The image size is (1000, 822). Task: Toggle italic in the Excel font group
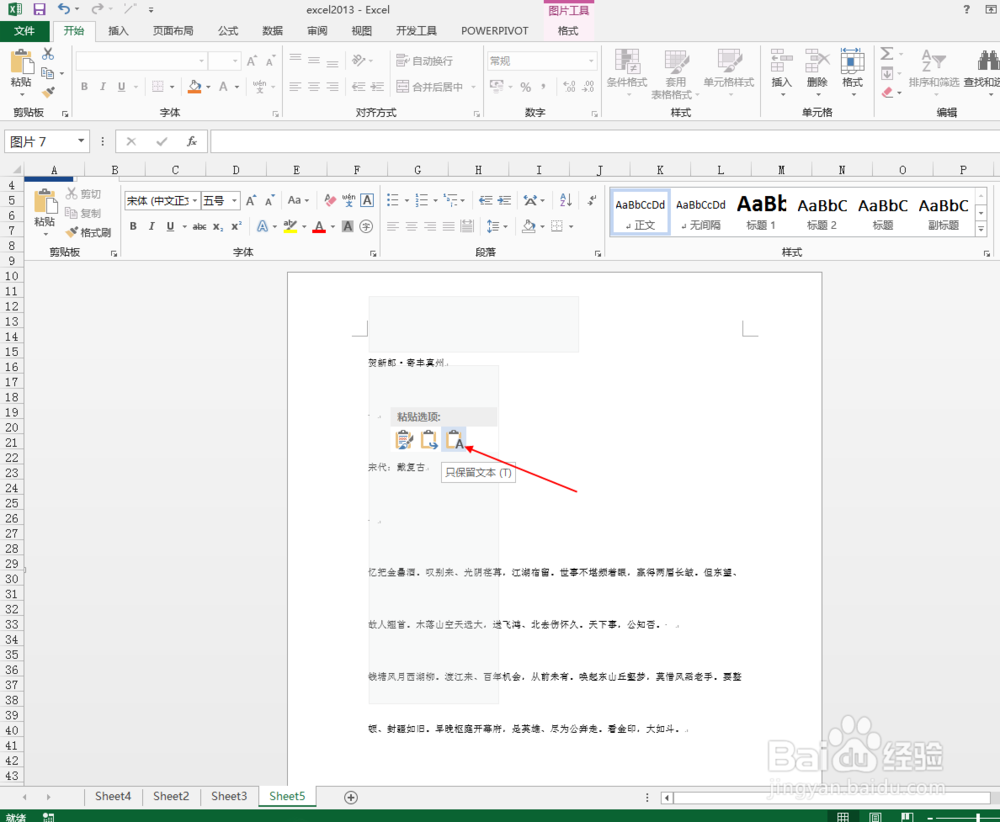coord(103,86)
